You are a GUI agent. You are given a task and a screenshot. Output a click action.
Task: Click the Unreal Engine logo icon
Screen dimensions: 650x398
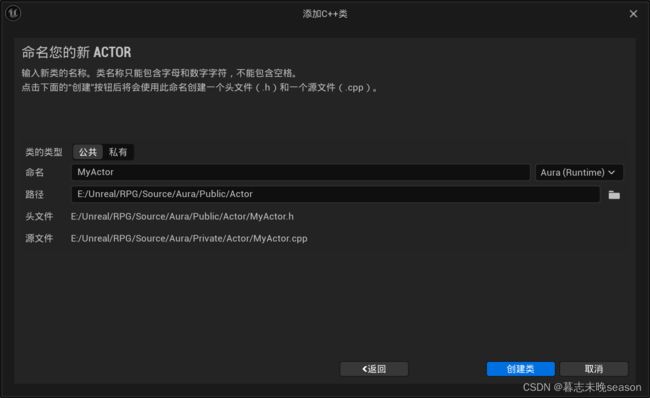(x=13, y=13)
